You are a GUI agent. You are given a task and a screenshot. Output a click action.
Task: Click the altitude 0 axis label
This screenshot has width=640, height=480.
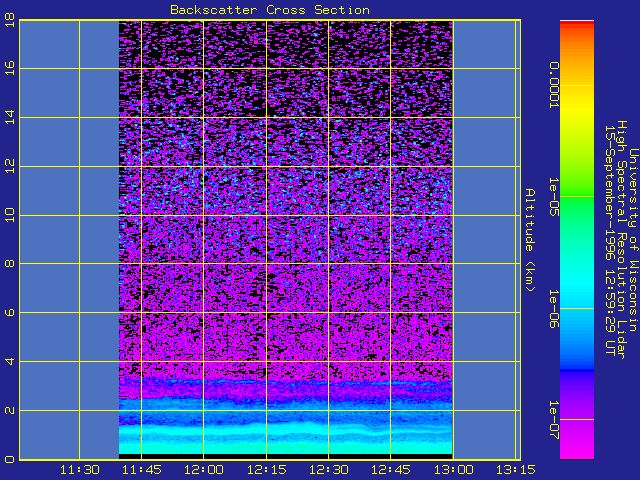[x=10, y=459]
